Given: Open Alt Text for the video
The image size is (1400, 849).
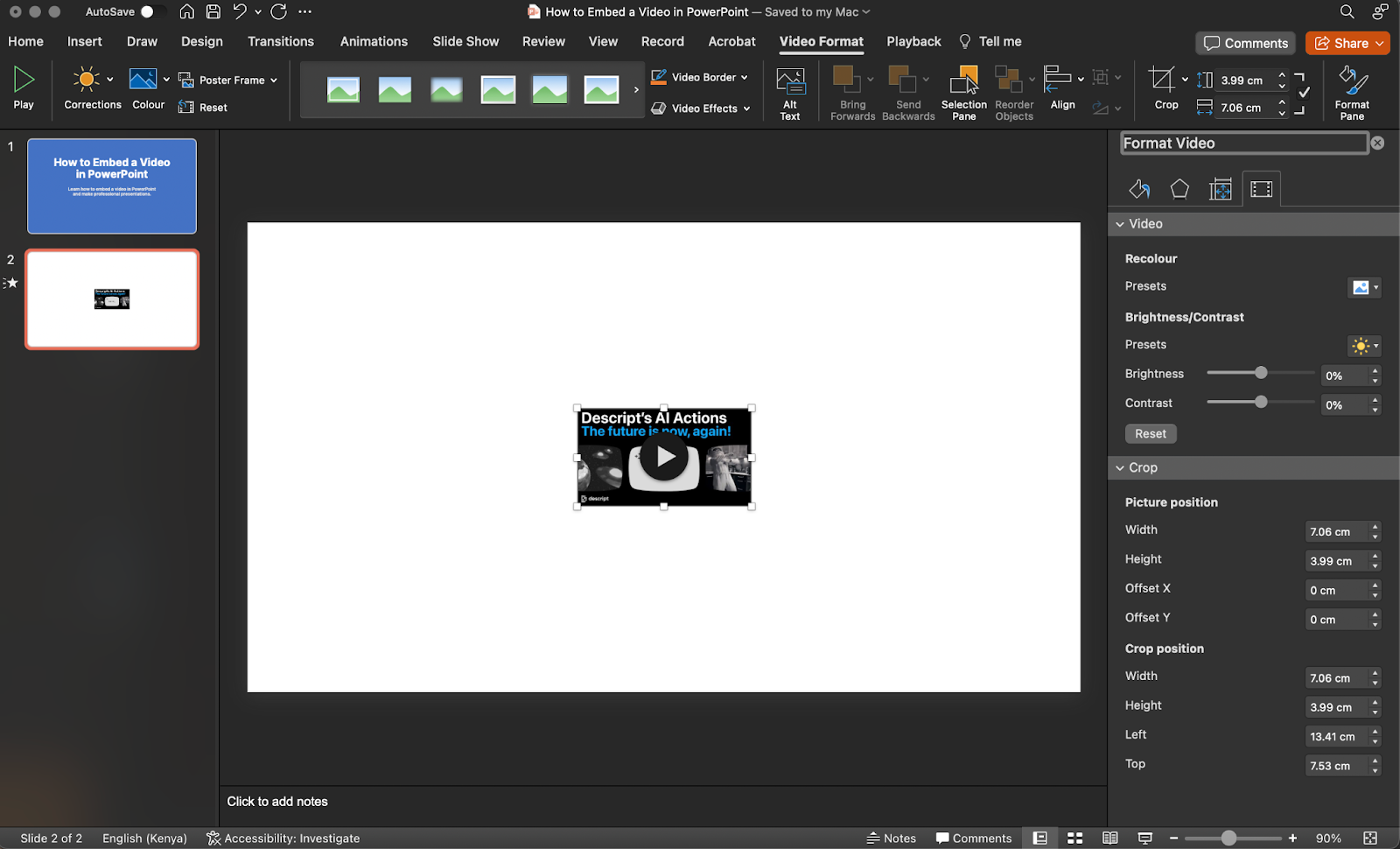Looking at the screenshot, I should [x=789, y=91].
